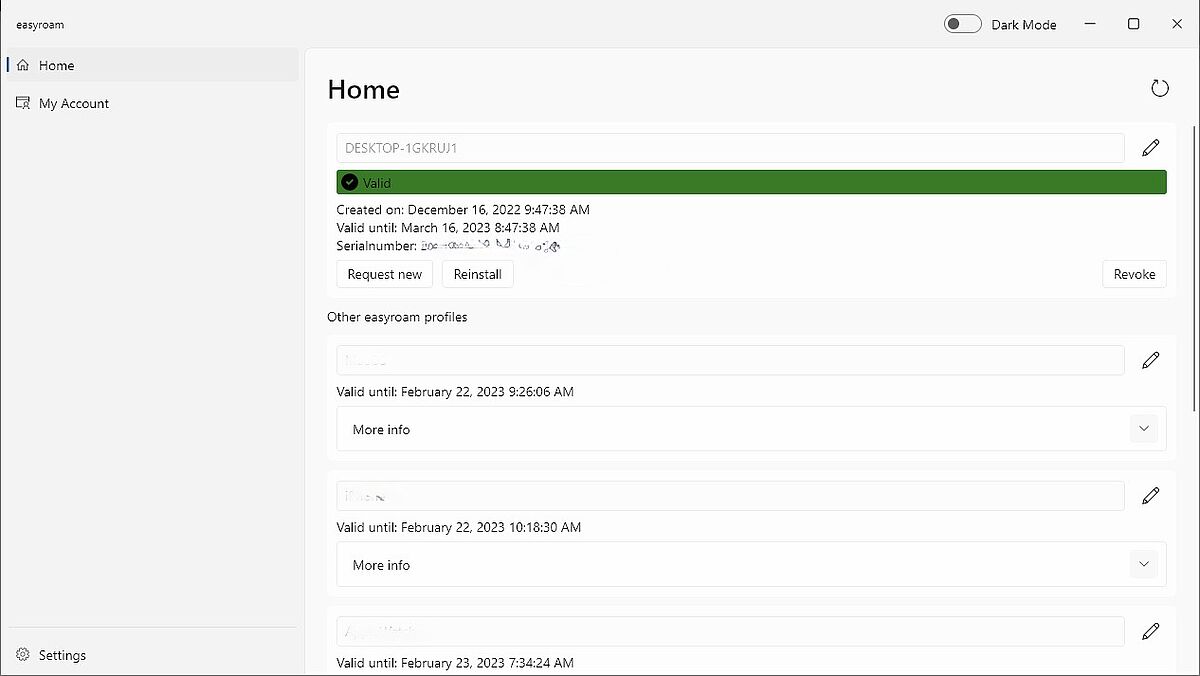Maximize the easyroam window
Image resolution: width=1200 pixels, height=676 pixels.
click(x=1133, y=24)
